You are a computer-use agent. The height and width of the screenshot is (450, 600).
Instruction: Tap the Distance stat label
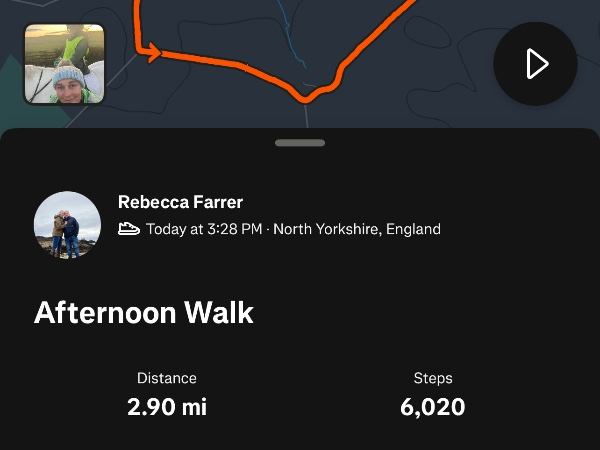[x=167, y=378]
